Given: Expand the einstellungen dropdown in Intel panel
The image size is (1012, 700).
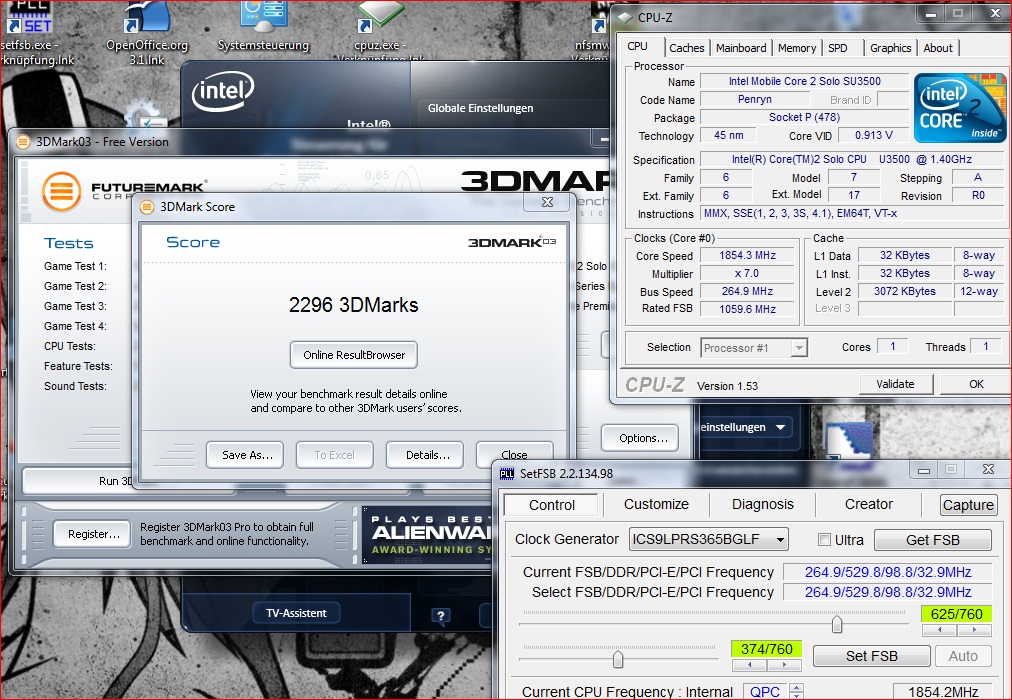Looking at the screenshot, I should pos(780,427).
